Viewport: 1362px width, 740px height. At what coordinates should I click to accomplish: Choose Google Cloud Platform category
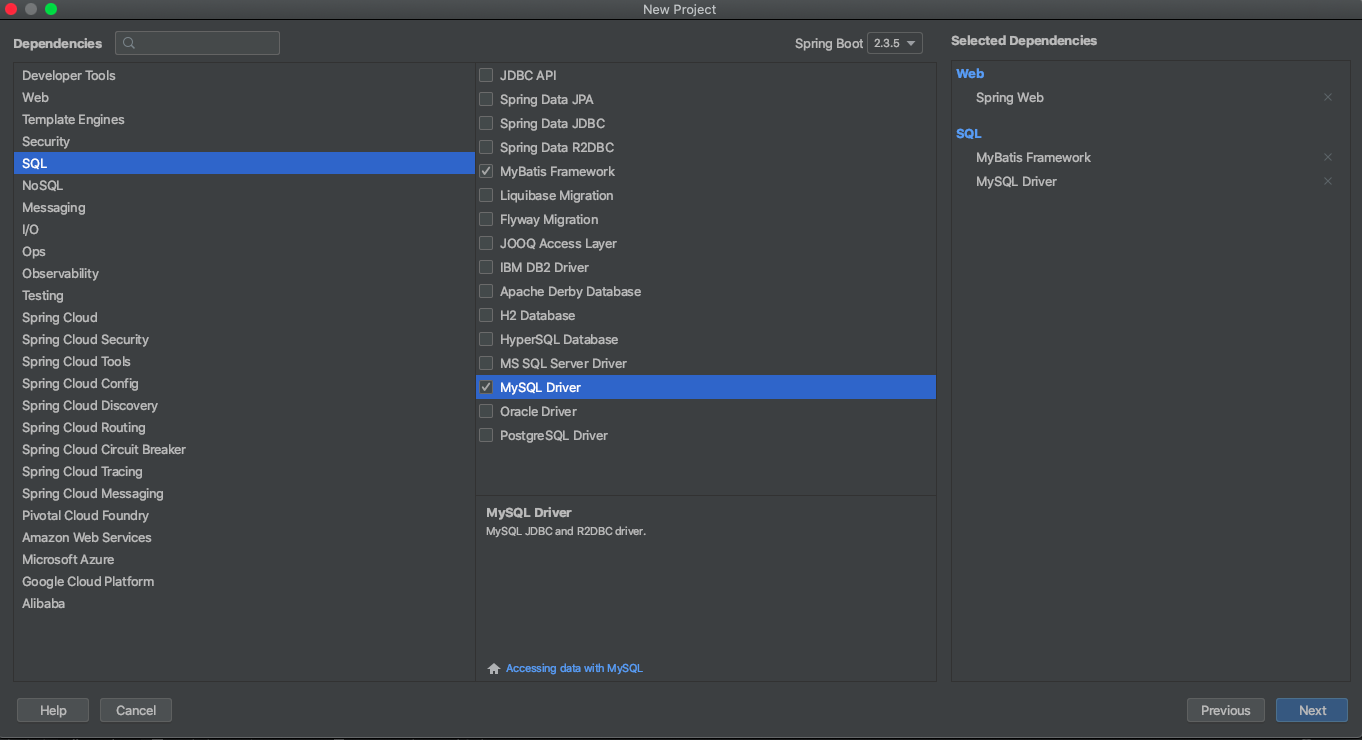[244, 582]
